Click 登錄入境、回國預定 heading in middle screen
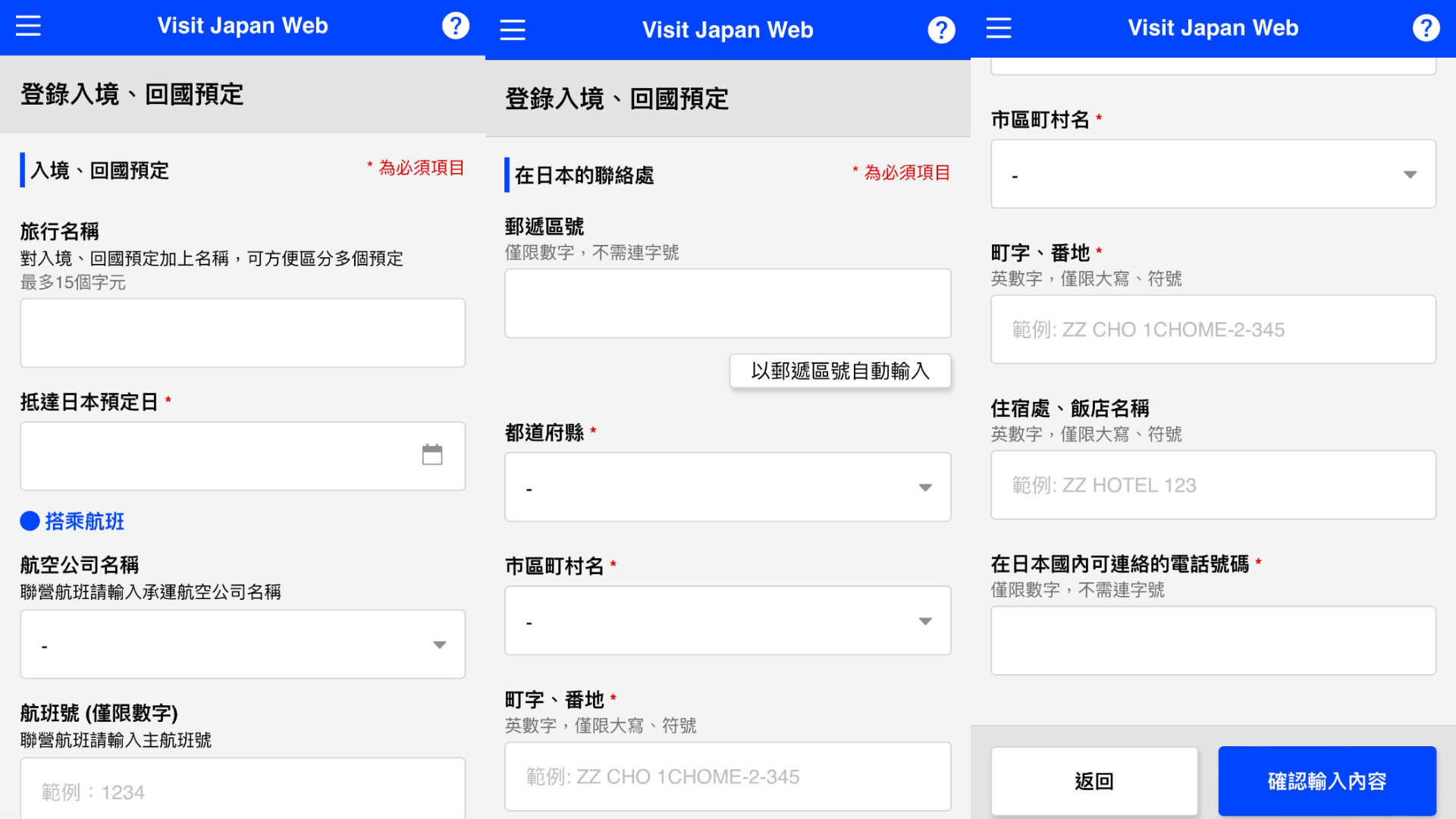This screenshot has width=1456, height=819. pos(617,99)
